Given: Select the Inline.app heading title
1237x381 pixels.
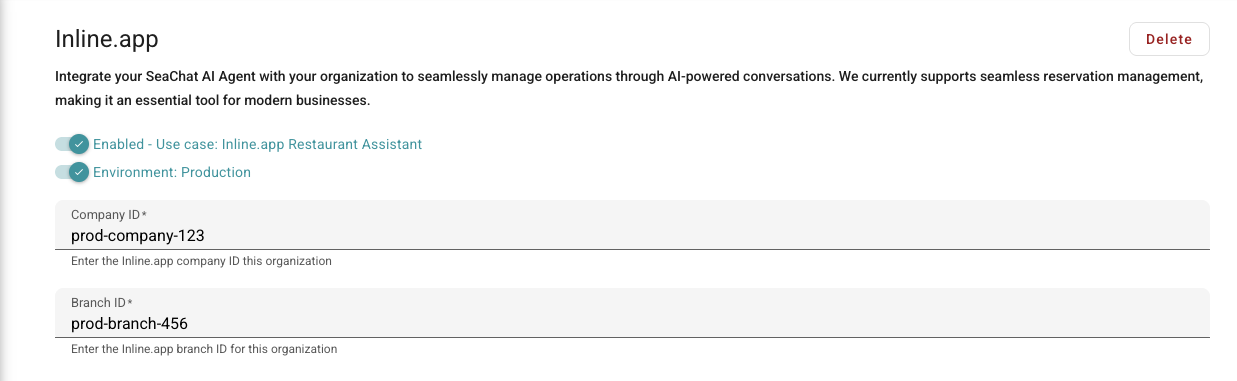Looking at the screenshot, I should [x=106, y=39].
